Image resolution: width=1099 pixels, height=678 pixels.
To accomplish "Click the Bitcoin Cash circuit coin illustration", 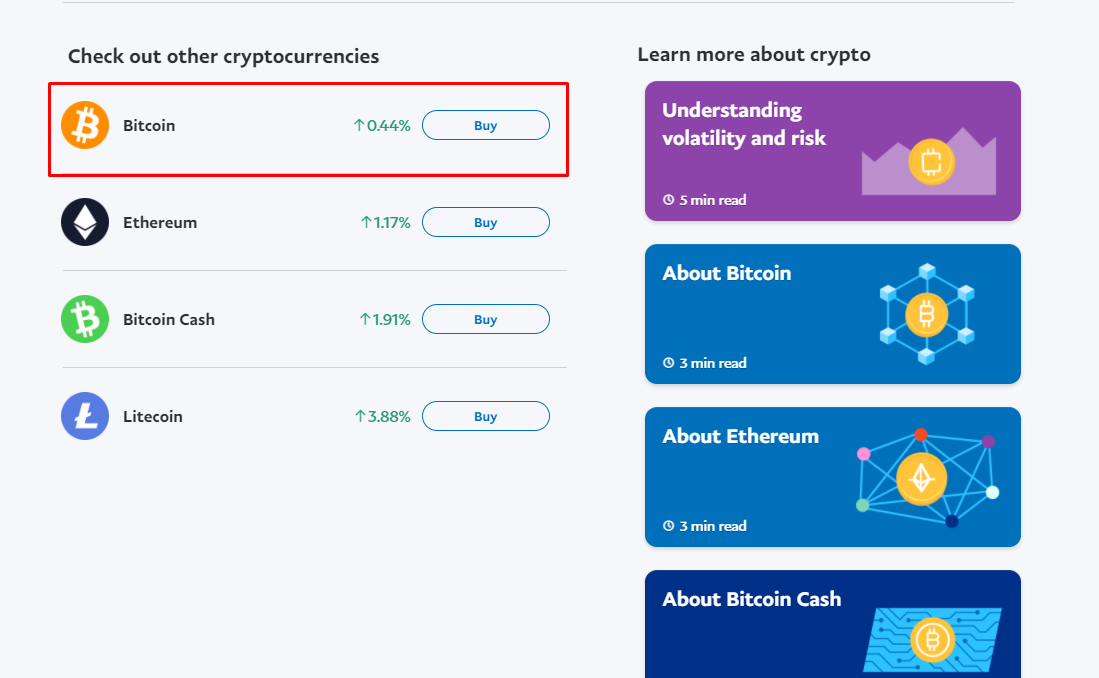I will pos(933,637).
